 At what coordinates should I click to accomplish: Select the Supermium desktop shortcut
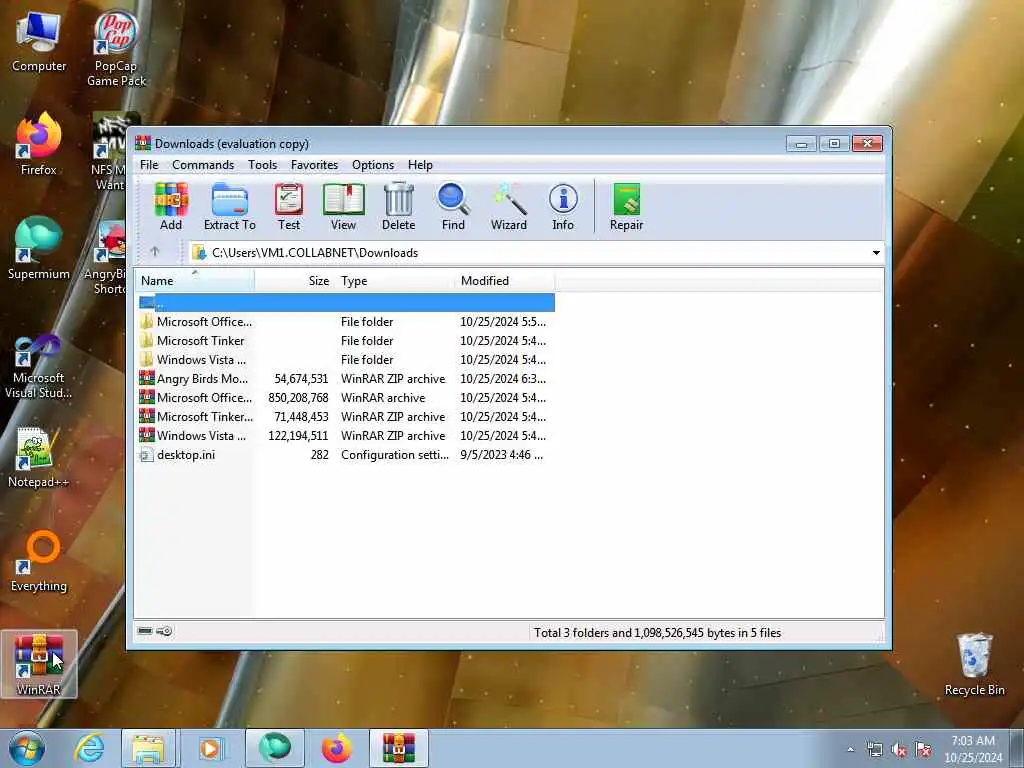39,248
